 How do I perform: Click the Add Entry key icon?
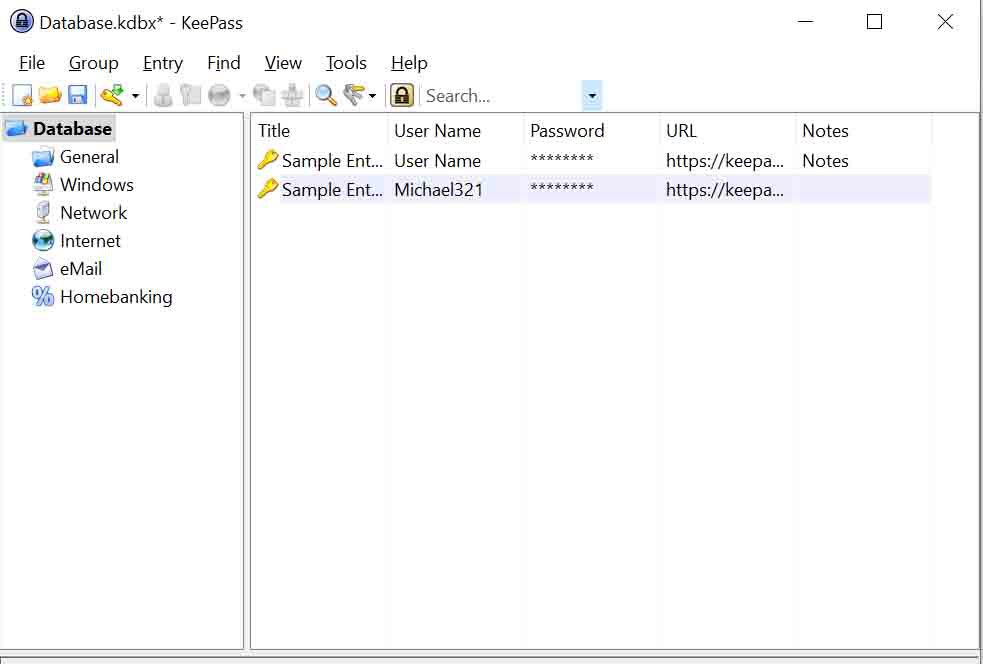tap(113, 96)
